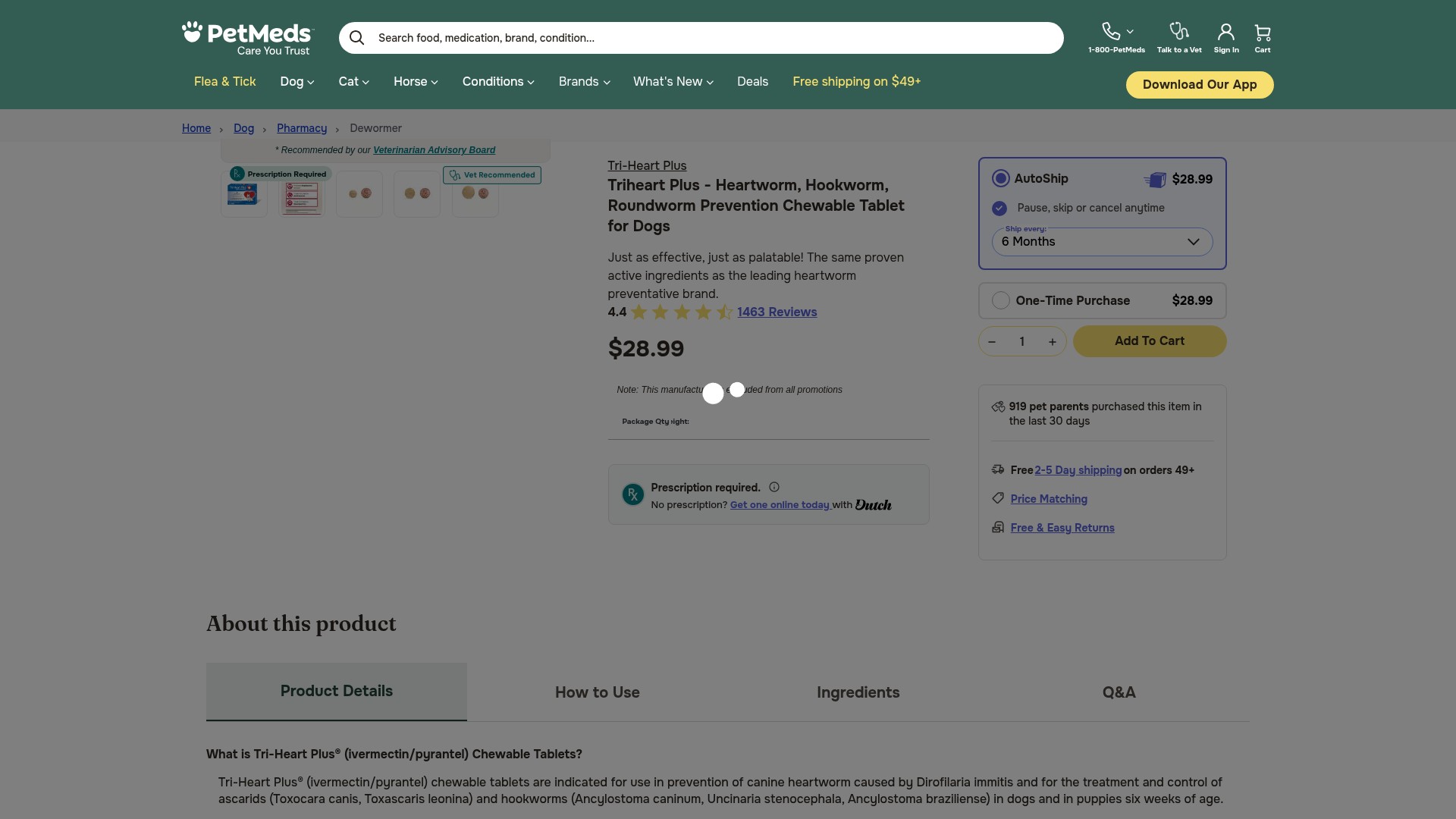Click the shipping truck icon
The width and height of the screenshot is (1456, 819).
[x=998, y=470]
